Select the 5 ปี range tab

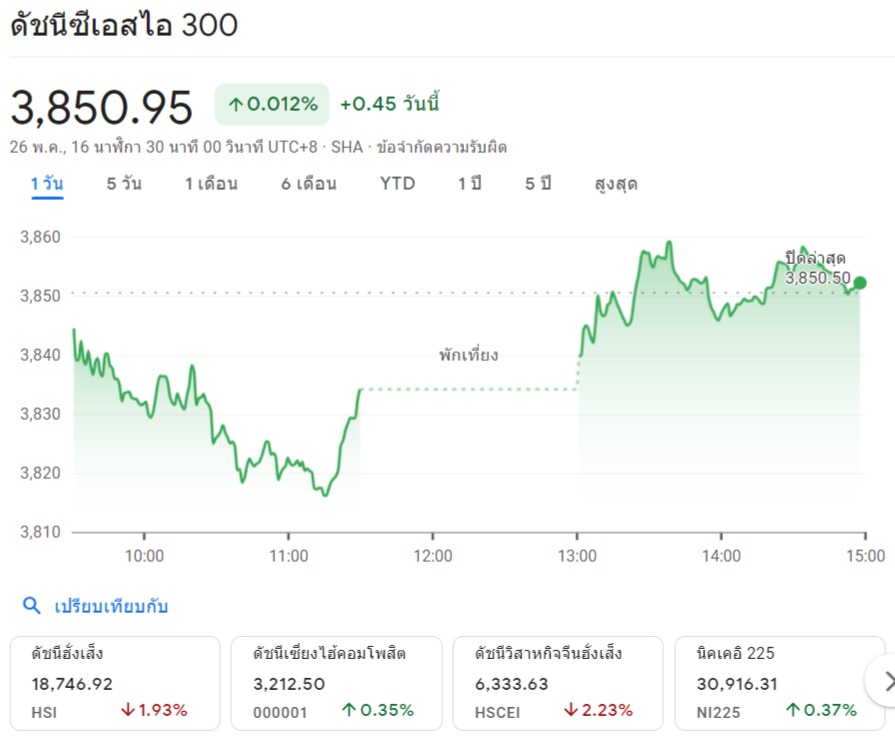click(538, 184)
